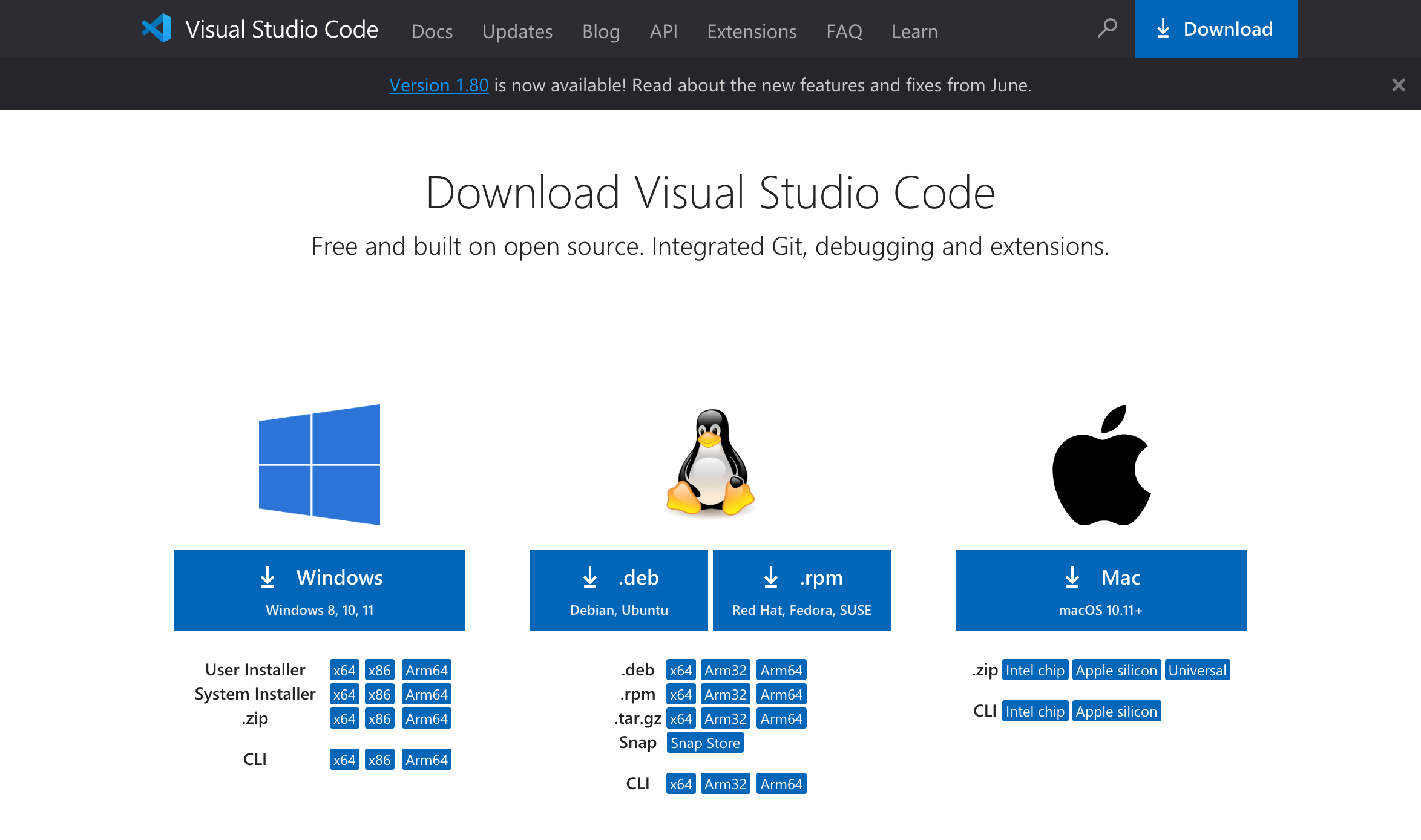Select Windows System Installer Arm64

tap(427, 694)
